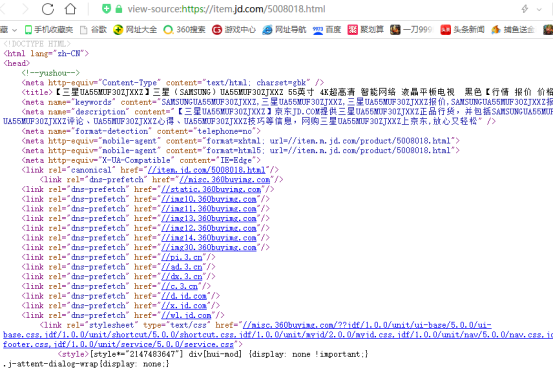The width and height of the screenshot is (553, 369).
Task: Click the green padlock icon
Action: click(x=119, y=9)
